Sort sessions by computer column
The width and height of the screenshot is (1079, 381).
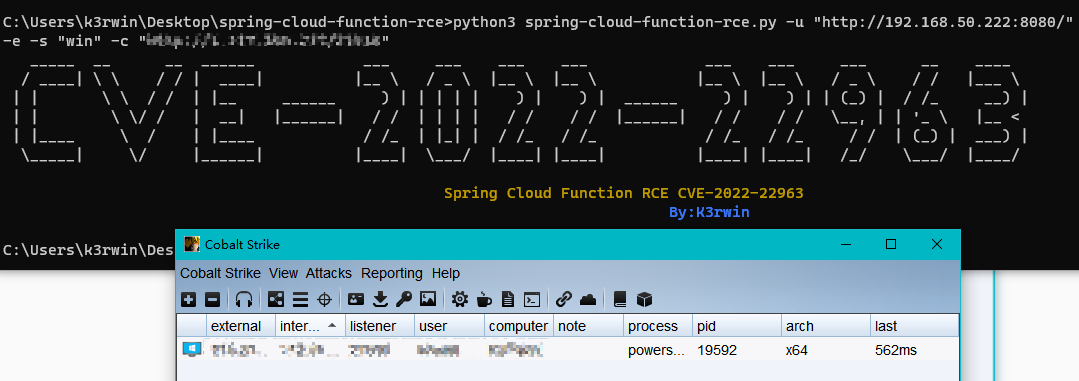coord(519,326)
